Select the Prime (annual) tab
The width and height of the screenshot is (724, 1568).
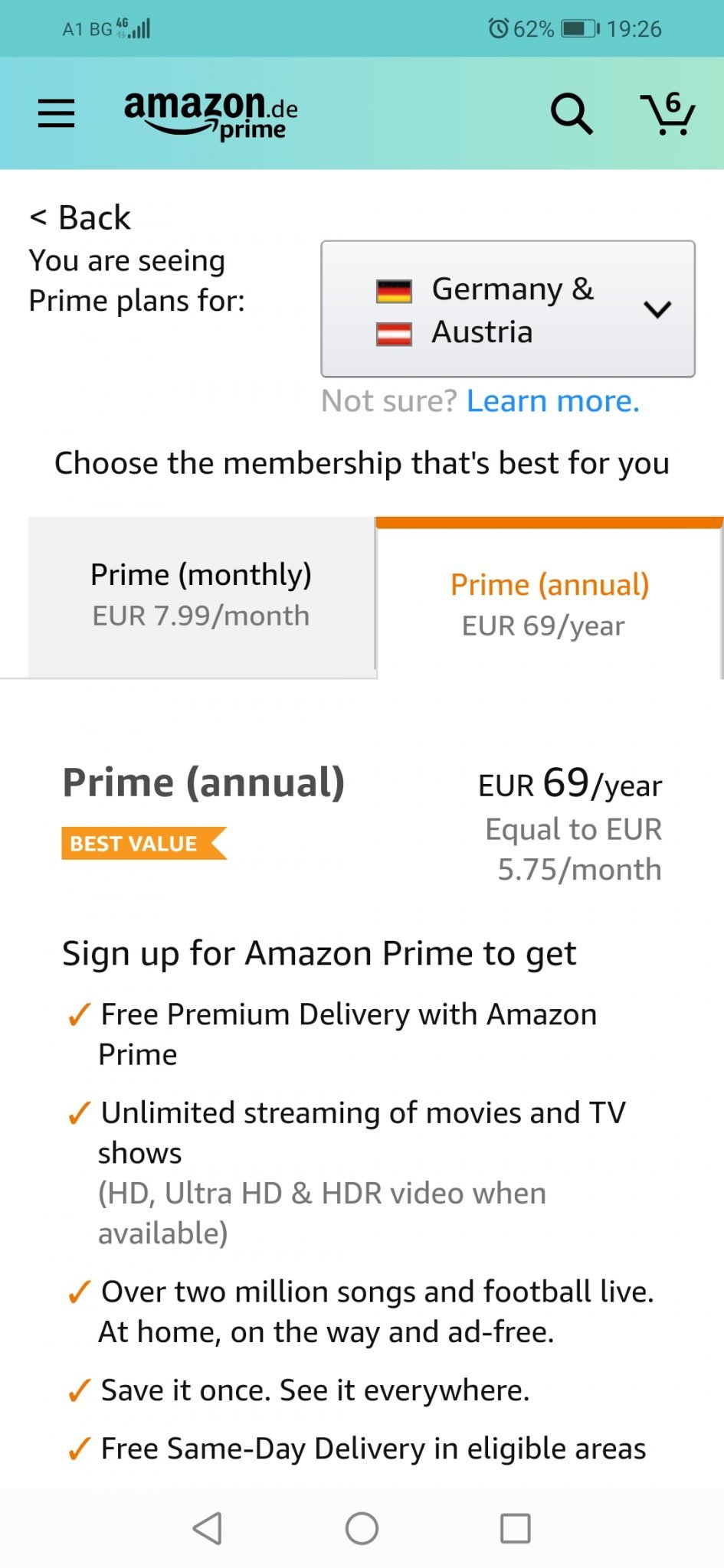click(x=549, y=603)
